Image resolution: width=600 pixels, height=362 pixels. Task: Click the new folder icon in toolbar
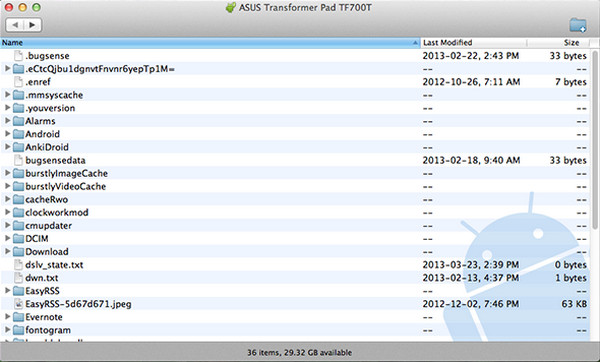coord(577,26)
